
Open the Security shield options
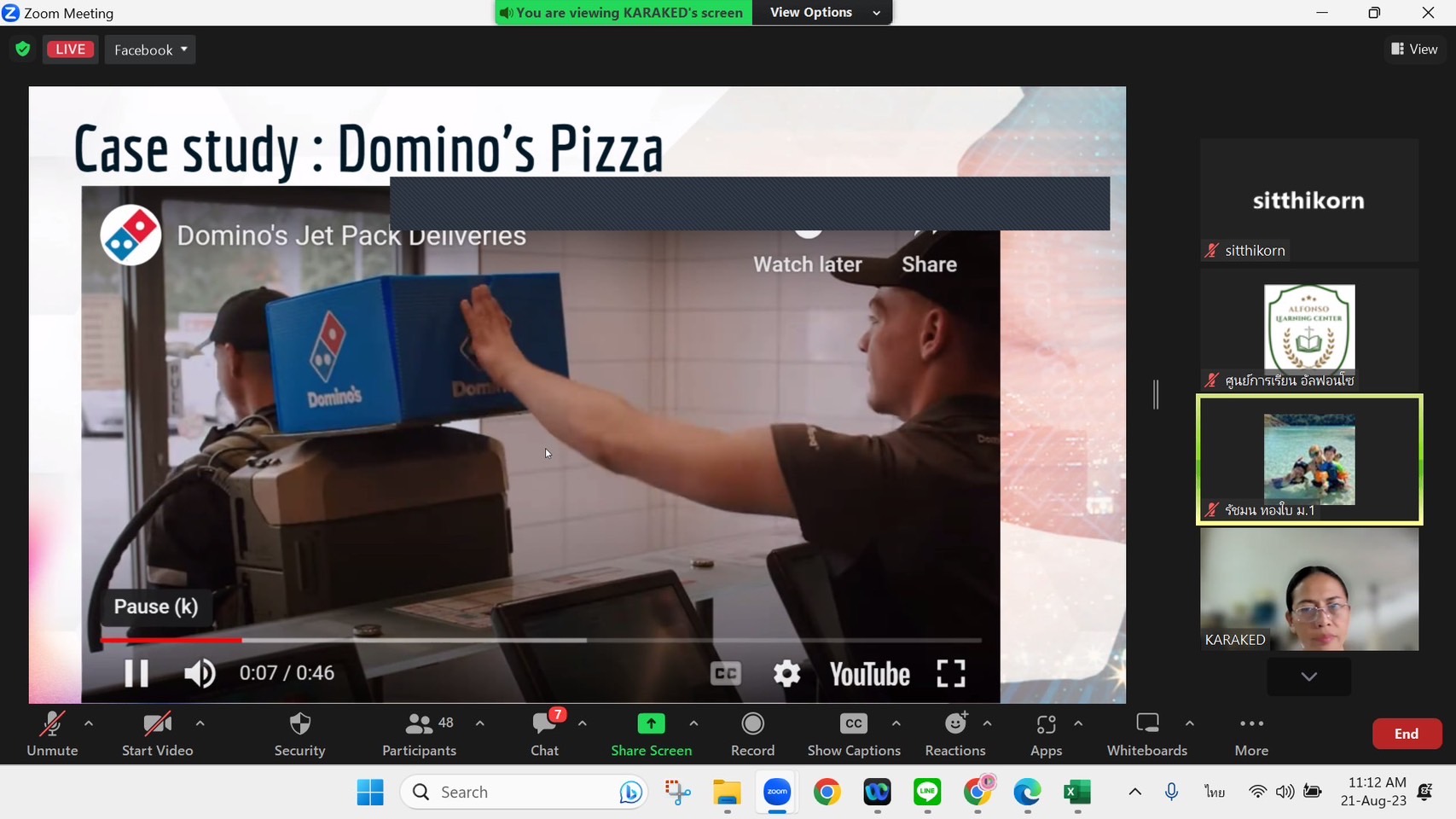click(x=299, y=734)
